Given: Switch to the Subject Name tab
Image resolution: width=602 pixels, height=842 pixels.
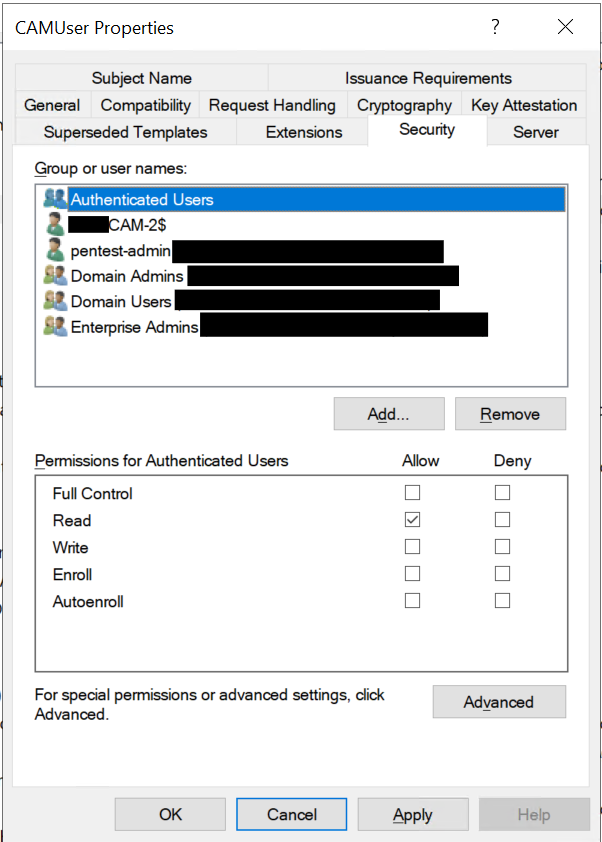Looking at the screenshot, I should coord(141,78).
